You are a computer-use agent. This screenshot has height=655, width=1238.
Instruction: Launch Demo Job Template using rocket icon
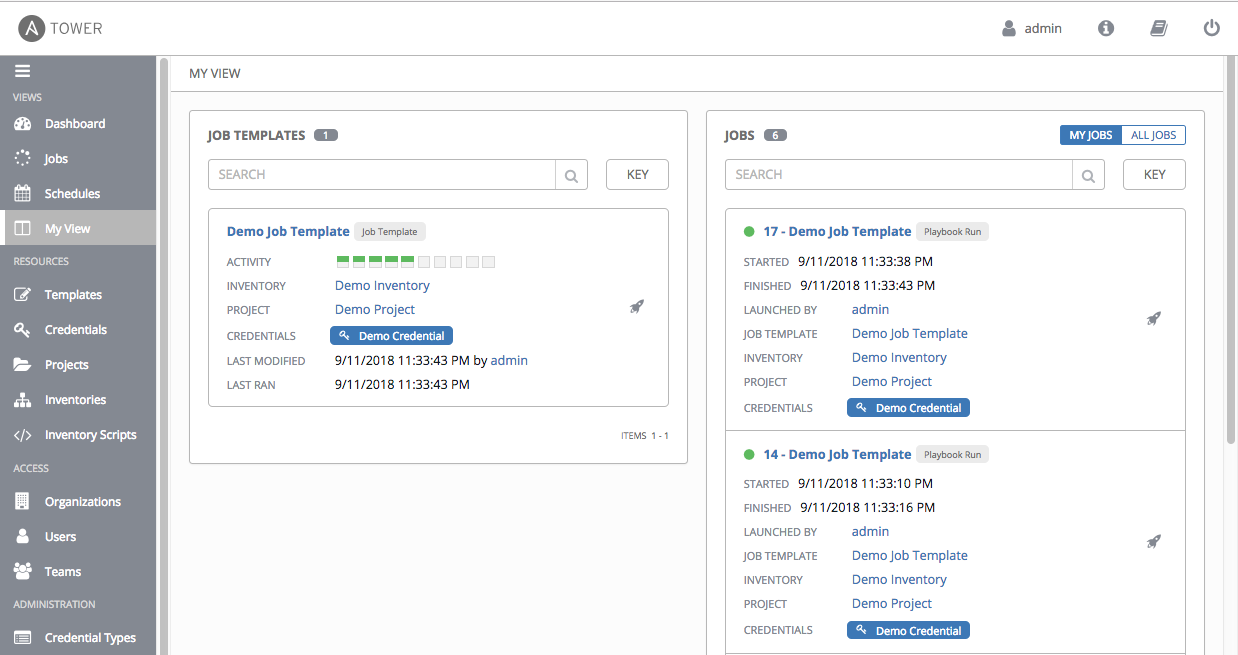[636, 307]
